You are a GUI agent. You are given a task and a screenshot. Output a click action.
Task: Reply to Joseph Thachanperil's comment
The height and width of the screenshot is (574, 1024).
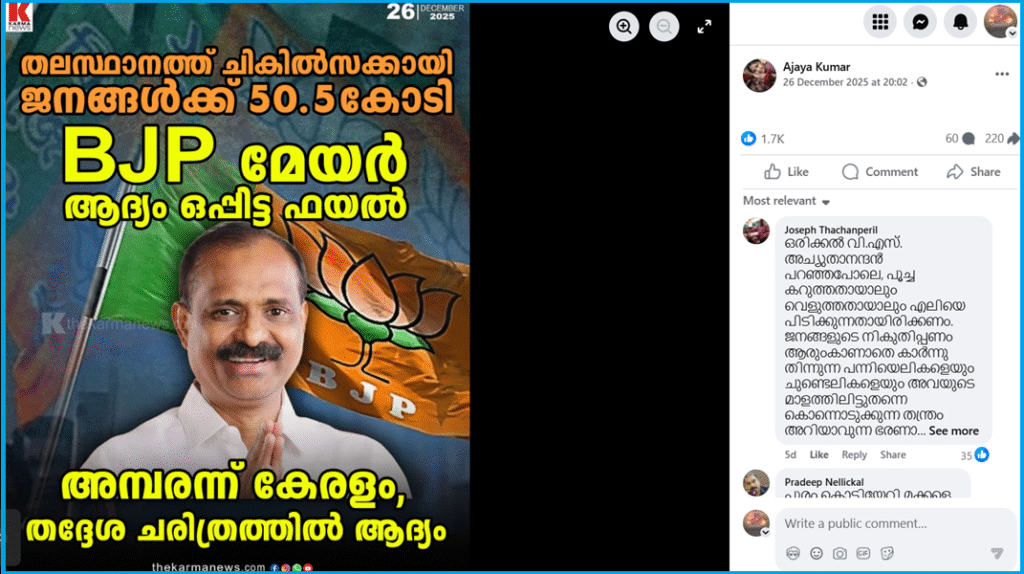click(854, 455)
